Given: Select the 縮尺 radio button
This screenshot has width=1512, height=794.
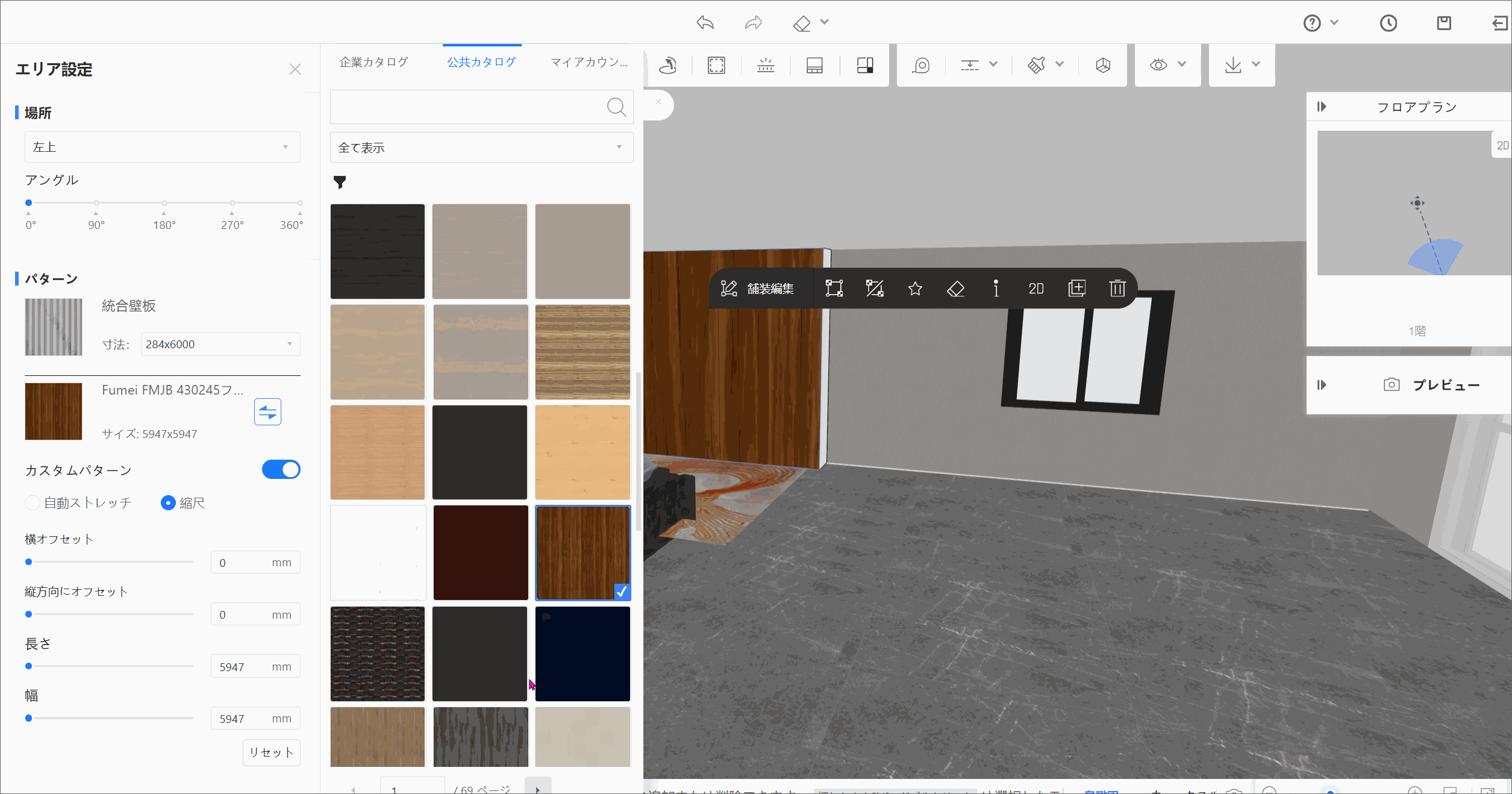Looking at the screenshot, I should coord(168,503).
